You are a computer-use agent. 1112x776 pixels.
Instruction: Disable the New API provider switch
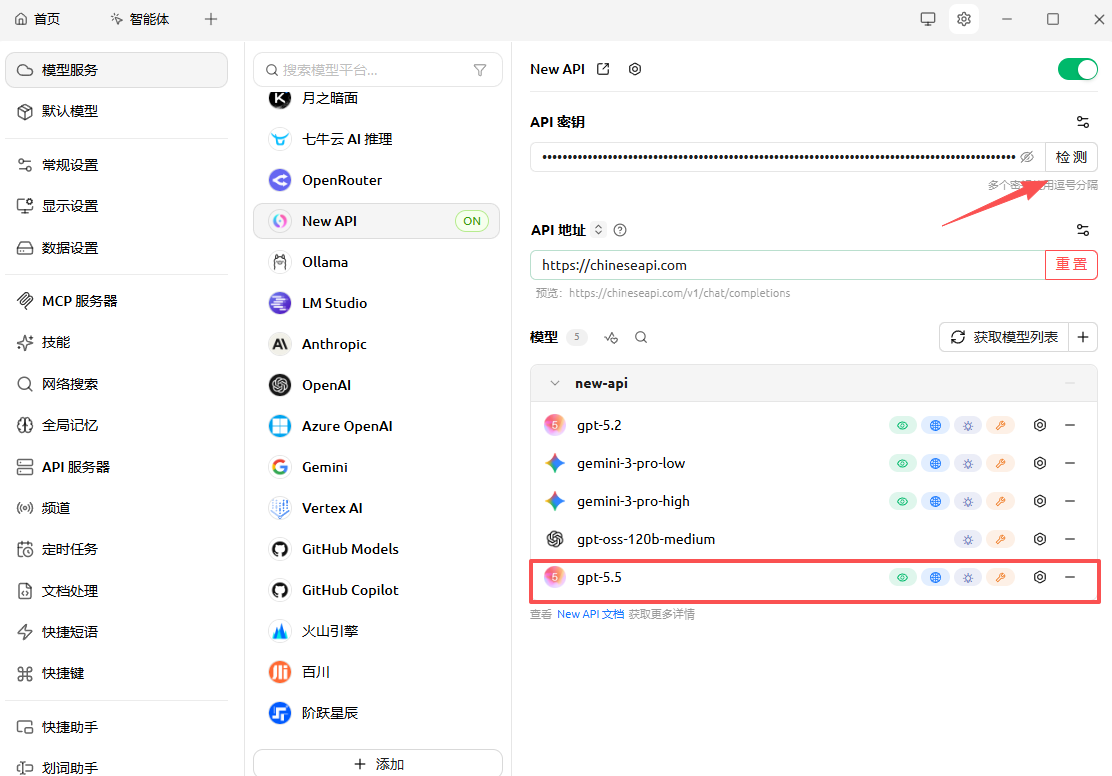click(1077, 69)
